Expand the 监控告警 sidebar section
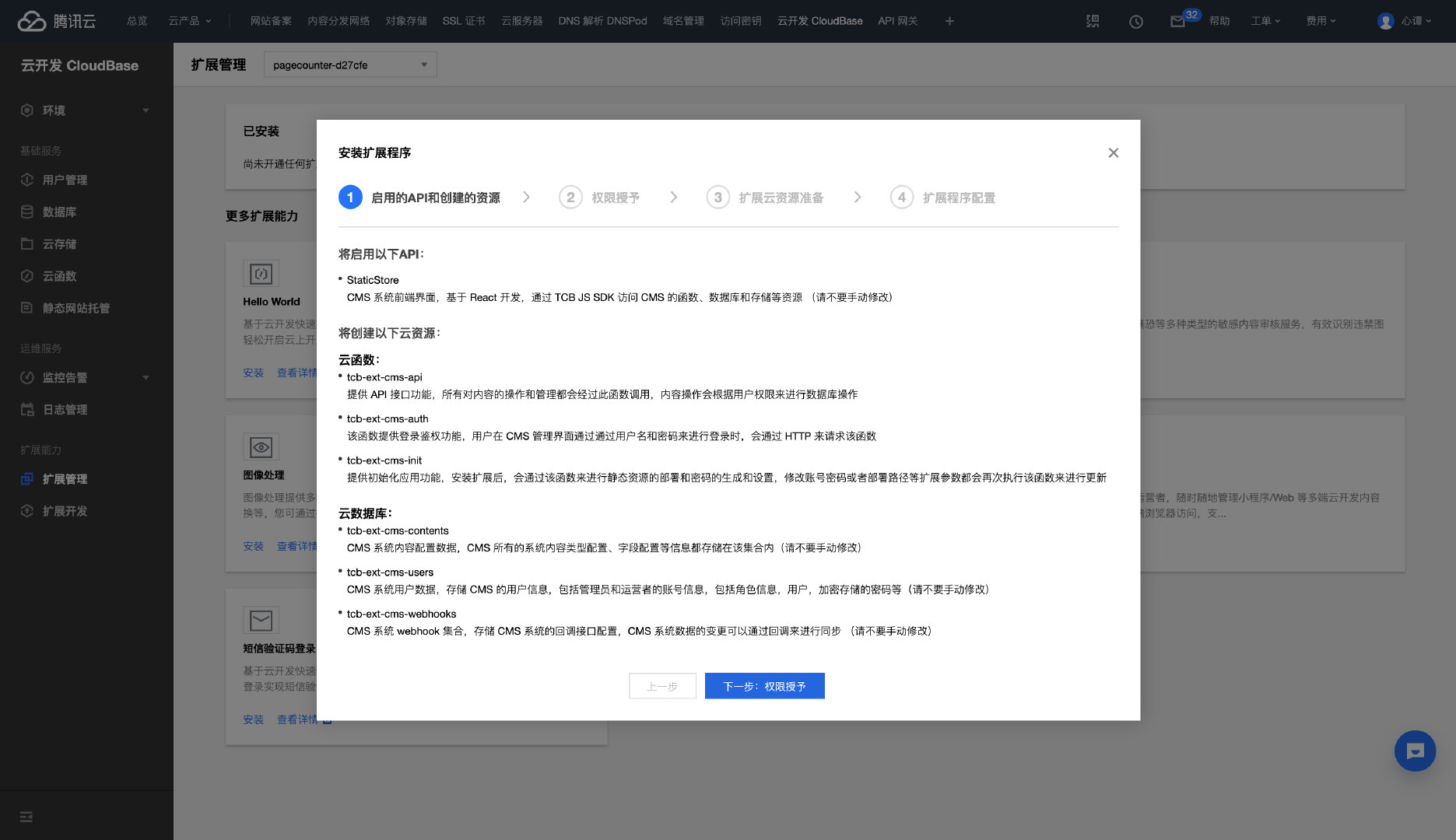 click(146, 377)
